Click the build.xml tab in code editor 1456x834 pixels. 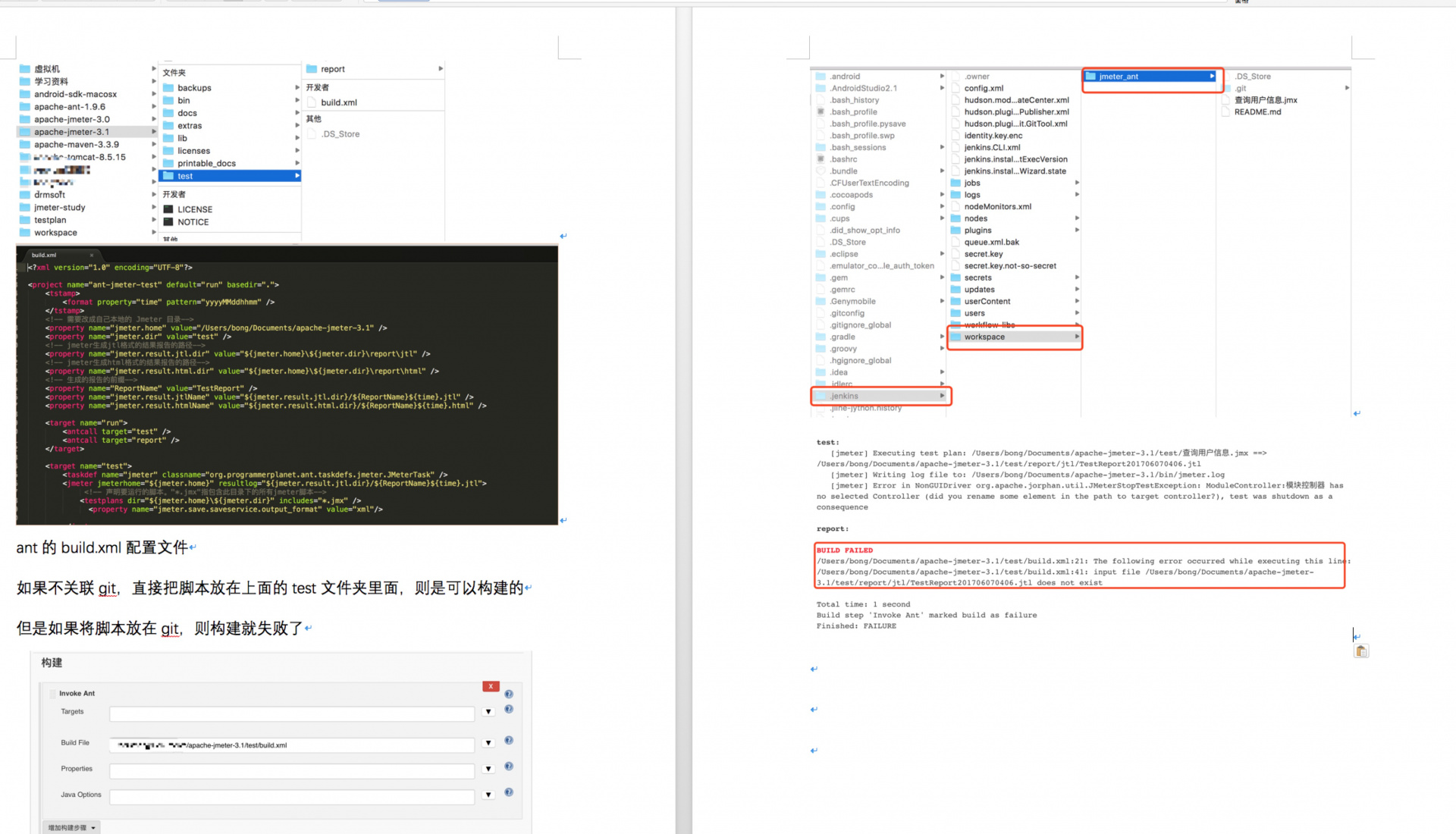pyautogui.click(x=44, y=255)
